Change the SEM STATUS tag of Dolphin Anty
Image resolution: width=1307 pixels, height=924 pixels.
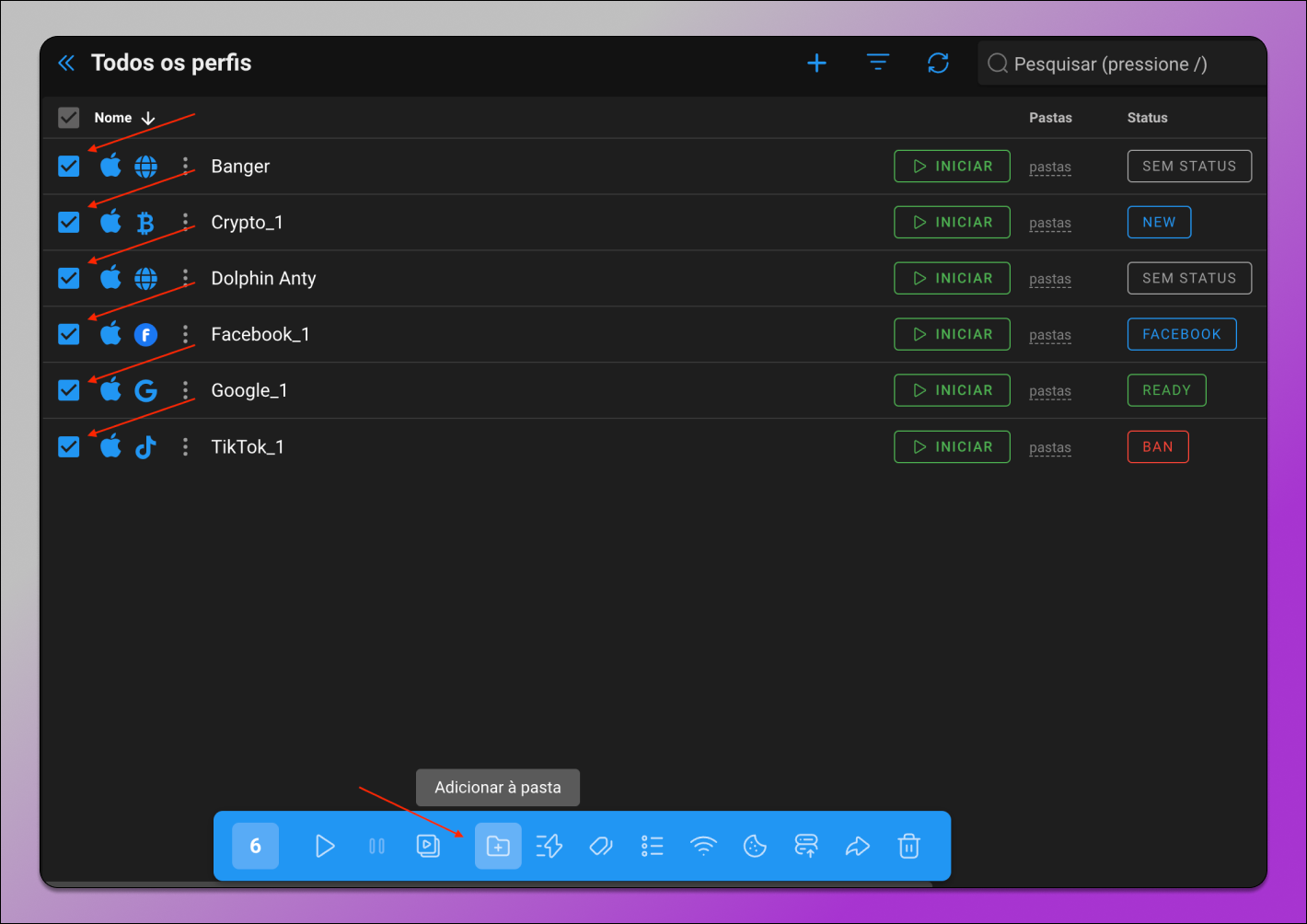click(1189, 278)
